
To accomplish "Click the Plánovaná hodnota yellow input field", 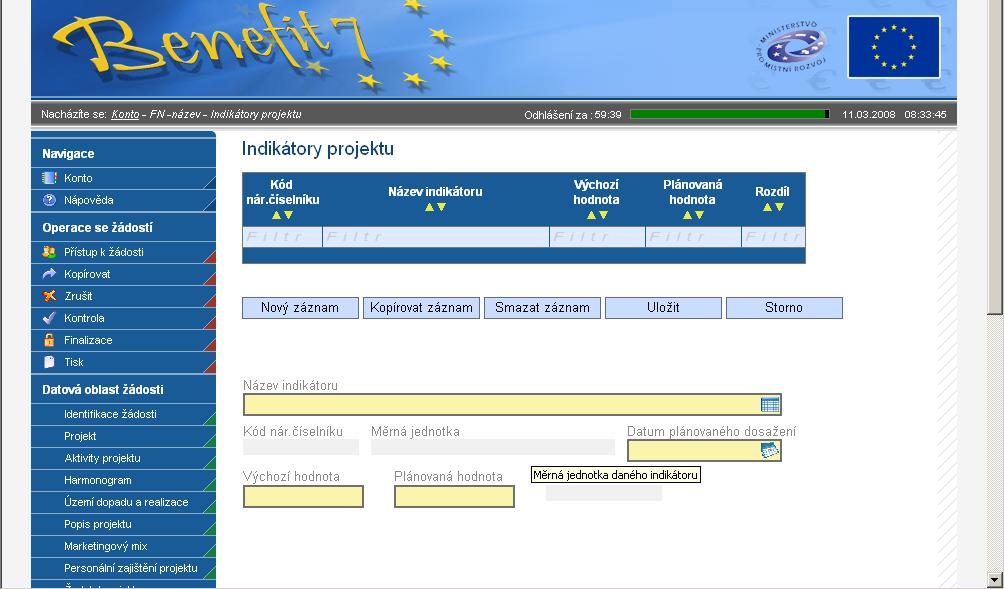I will 454,497.
